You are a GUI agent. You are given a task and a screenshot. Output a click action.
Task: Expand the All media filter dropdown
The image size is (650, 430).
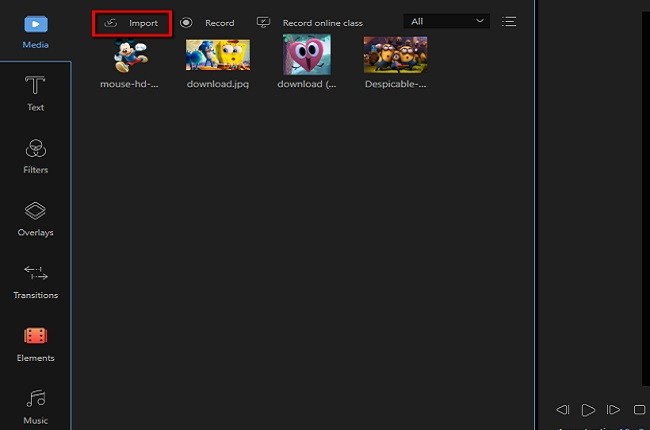447,21
